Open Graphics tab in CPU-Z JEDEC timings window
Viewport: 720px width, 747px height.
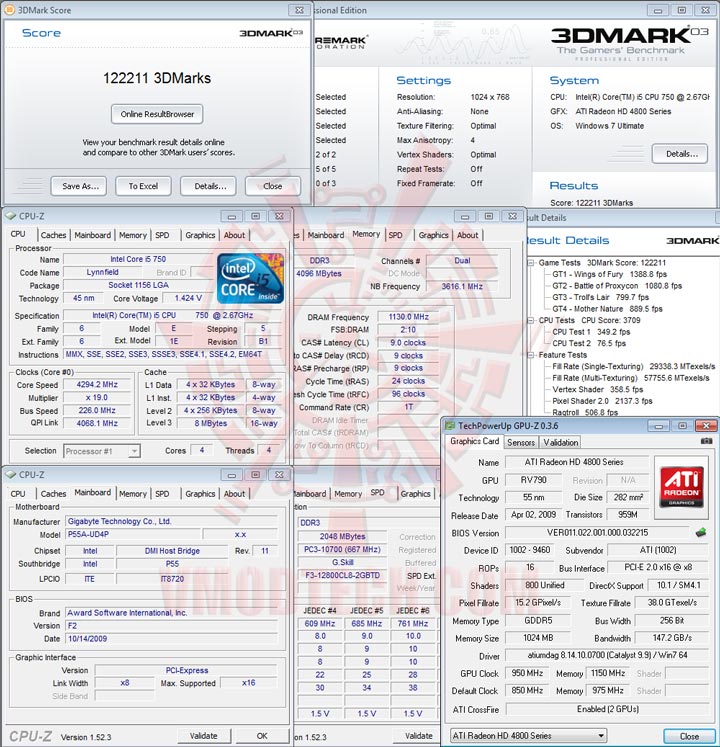point(416,494)
